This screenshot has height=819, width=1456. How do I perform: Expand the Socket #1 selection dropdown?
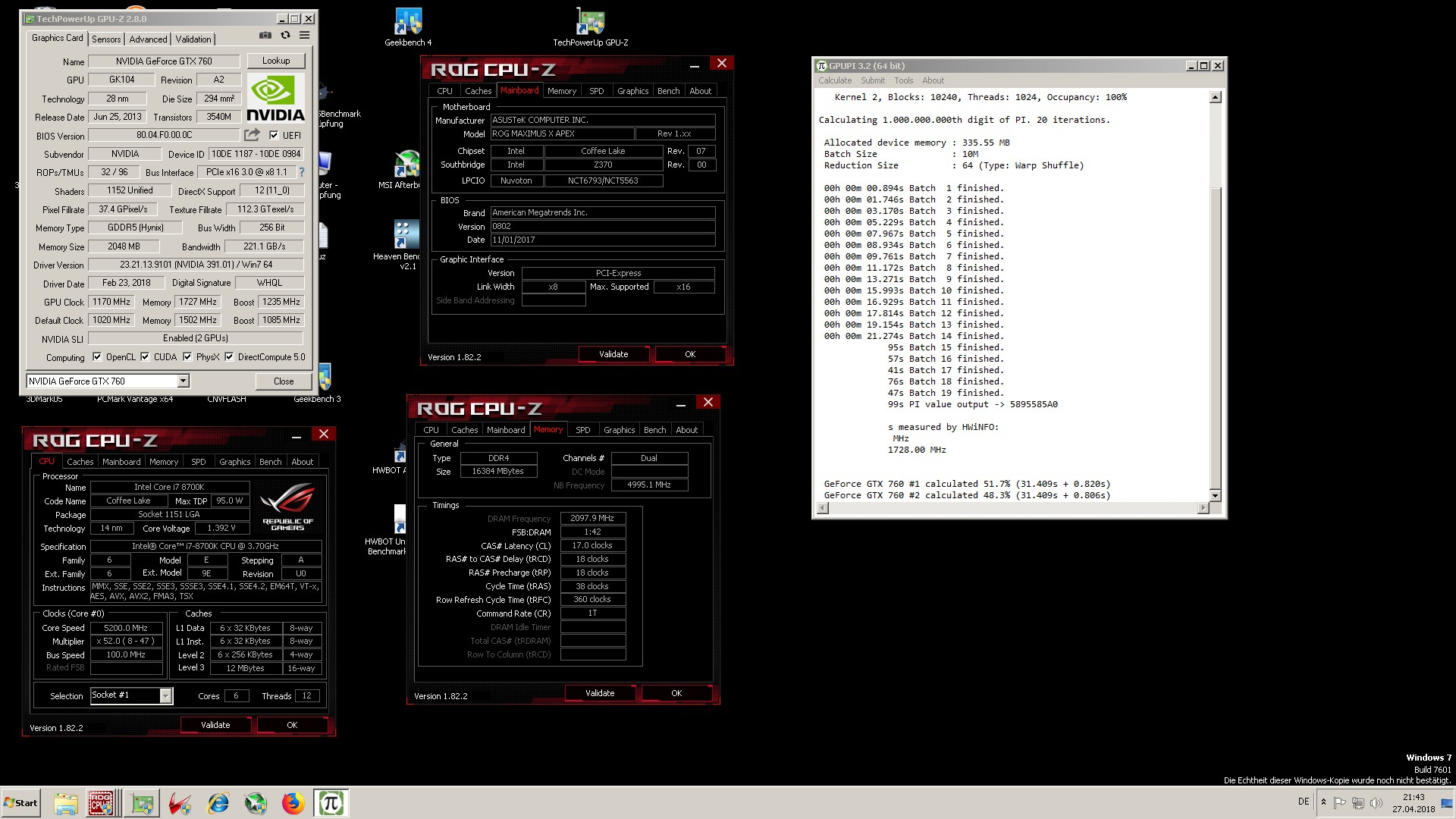coord(165,695)
